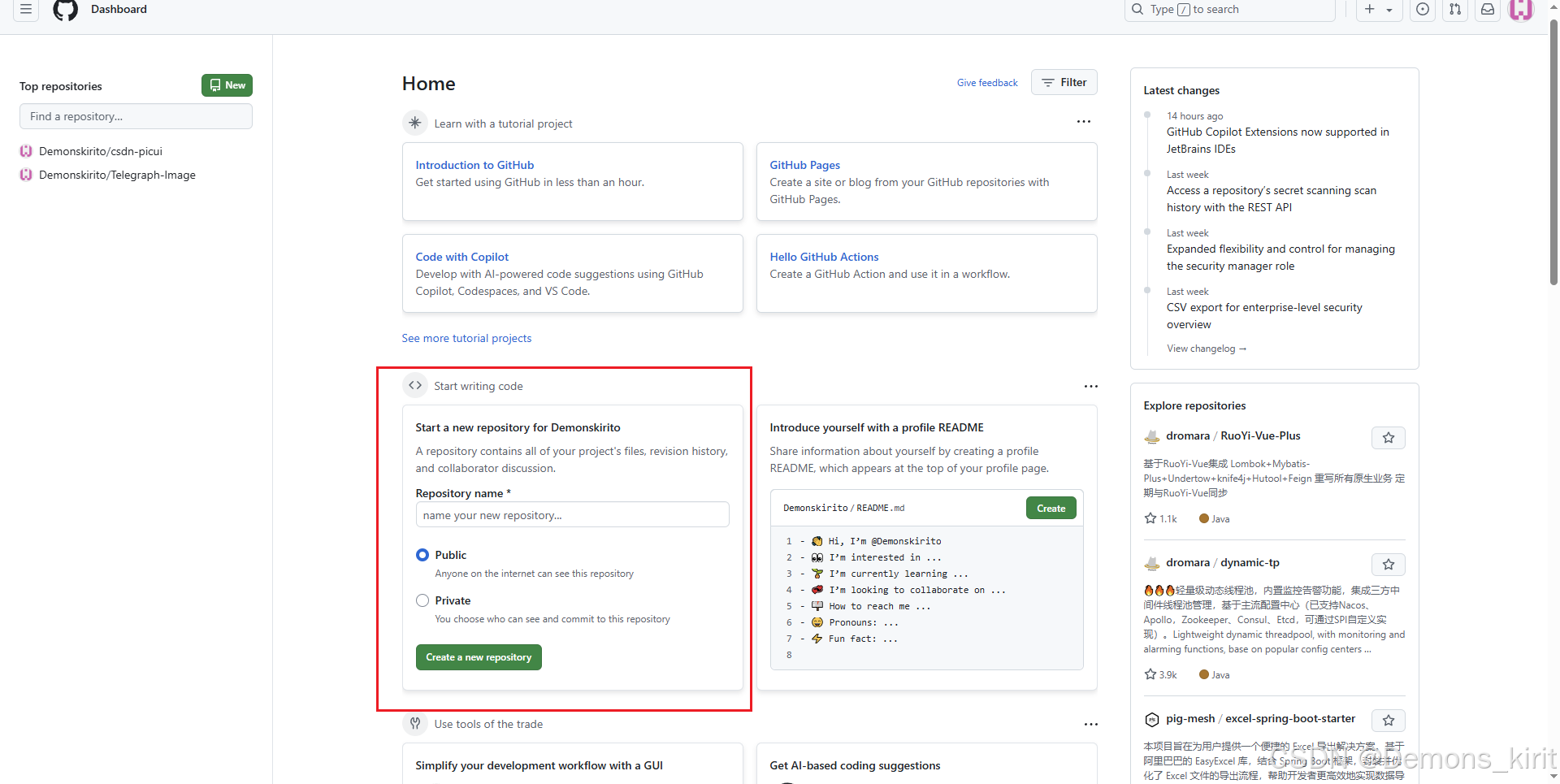Open the Issues icon in header
Viewport: 1560px width, 784px height.
click(1422, 9)
